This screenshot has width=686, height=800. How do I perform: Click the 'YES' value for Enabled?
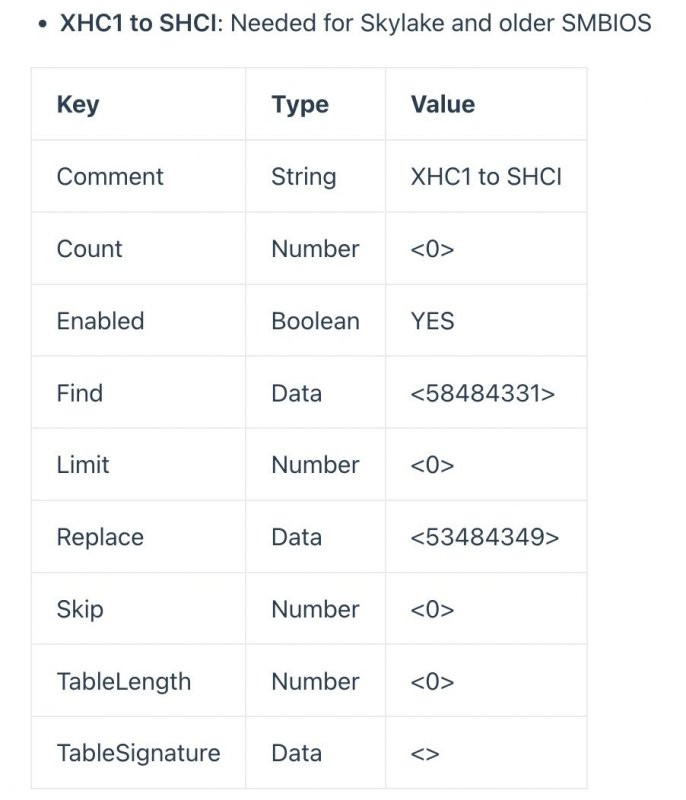pyautogui.click(x=432, y=321)
